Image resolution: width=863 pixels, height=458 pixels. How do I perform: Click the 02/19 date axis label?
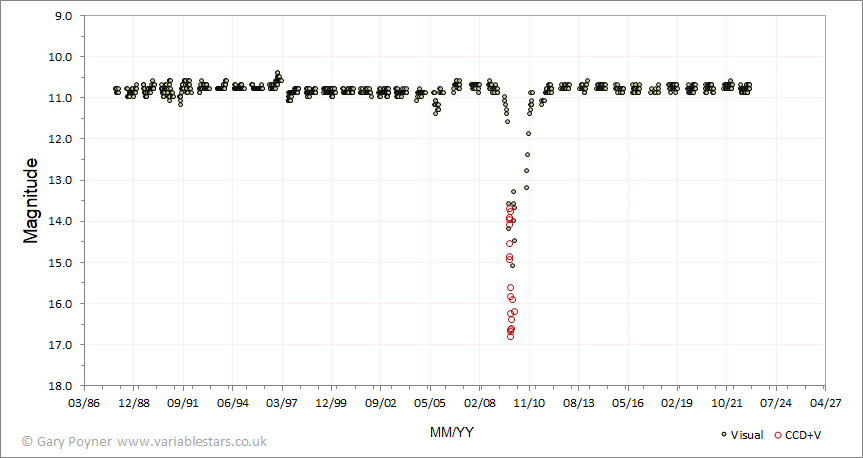(677, 402)
